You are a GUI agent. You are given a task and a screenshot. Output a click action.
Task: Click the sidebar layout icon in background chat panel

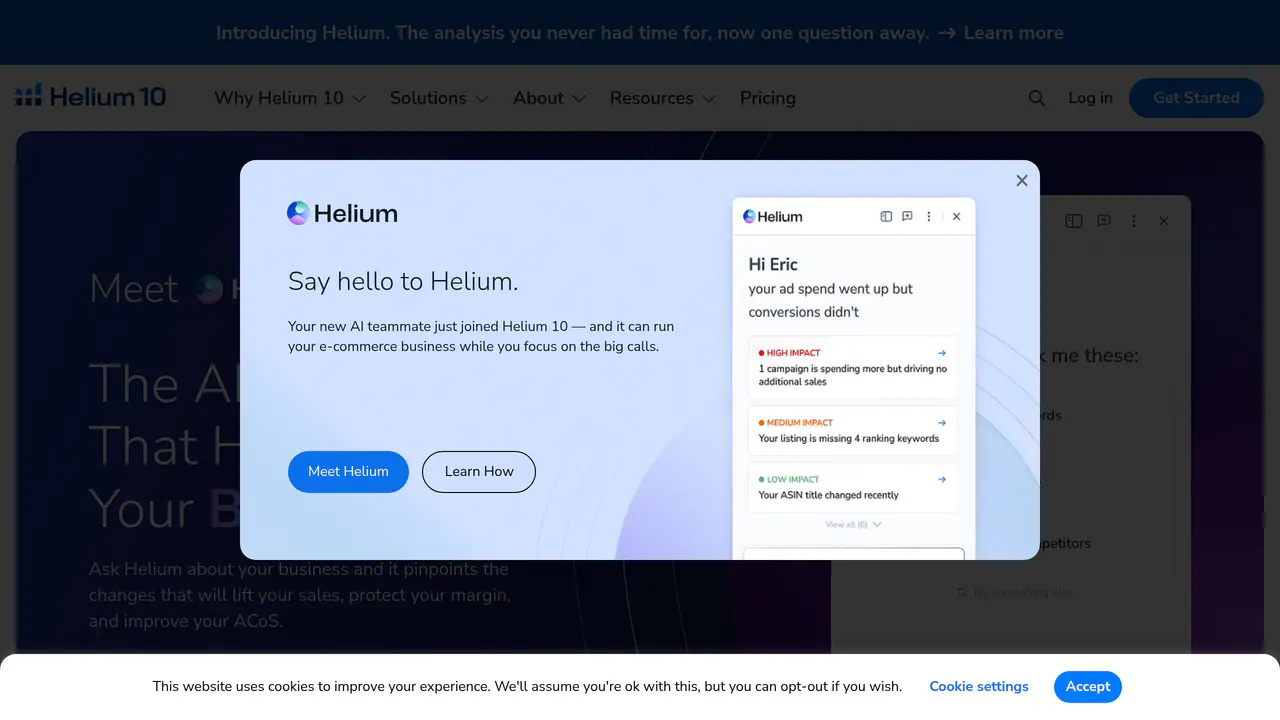point(1074,221)
